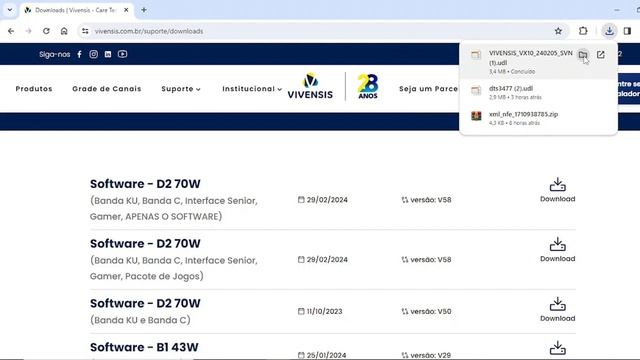Open a new browser tab
This screenshot has height=360, width=640.
[144, 10]
